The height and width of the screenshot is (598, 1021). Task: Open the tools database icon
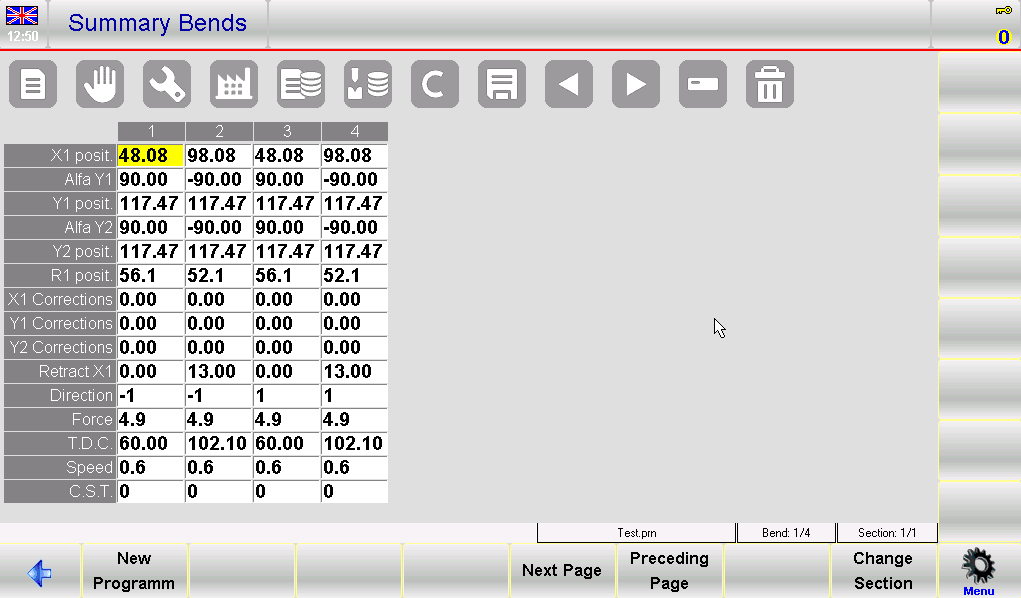pyautogui.click(x=368, y=84)
